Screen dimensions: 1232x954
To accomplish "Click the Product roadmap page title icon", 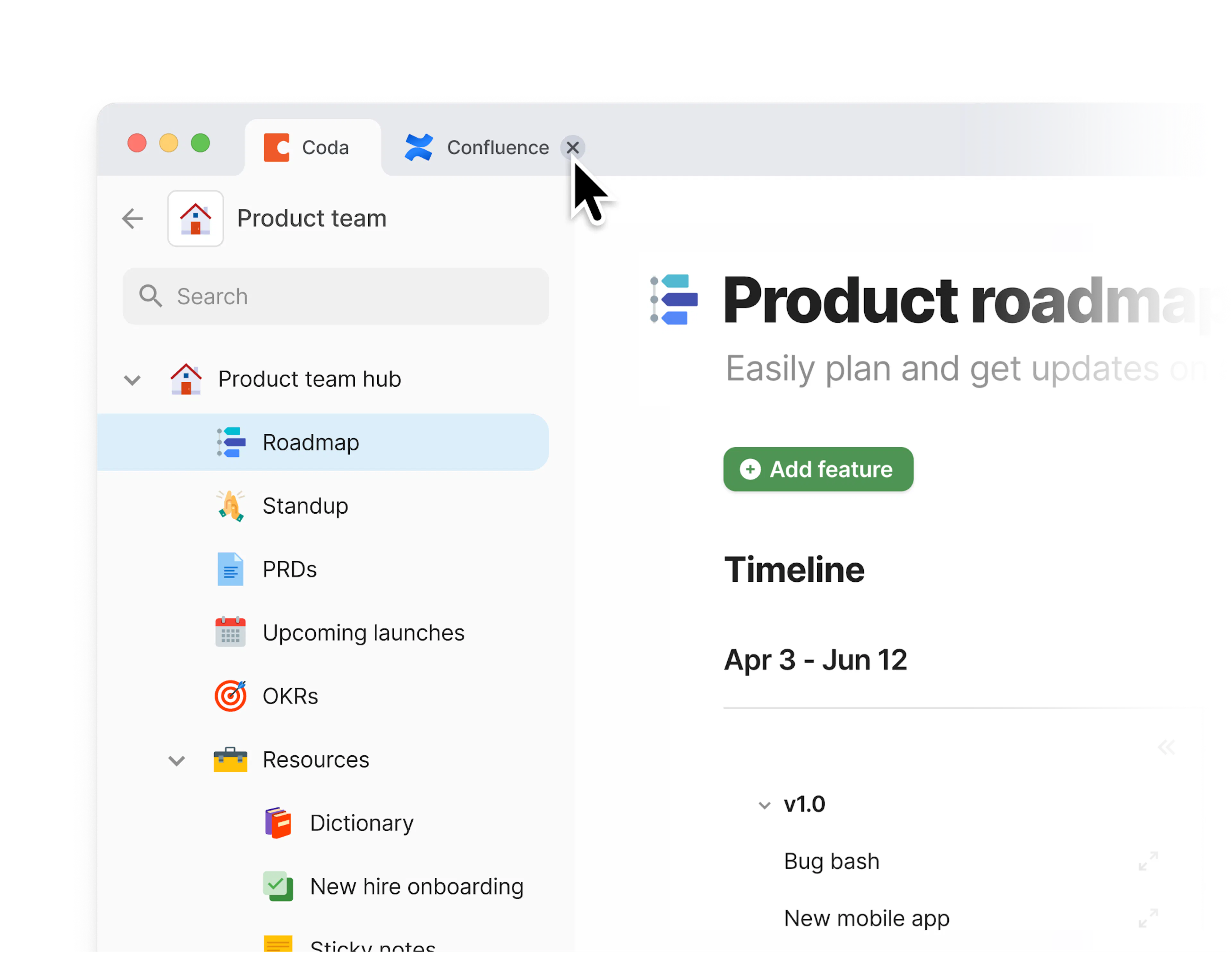I will [675, 299].
